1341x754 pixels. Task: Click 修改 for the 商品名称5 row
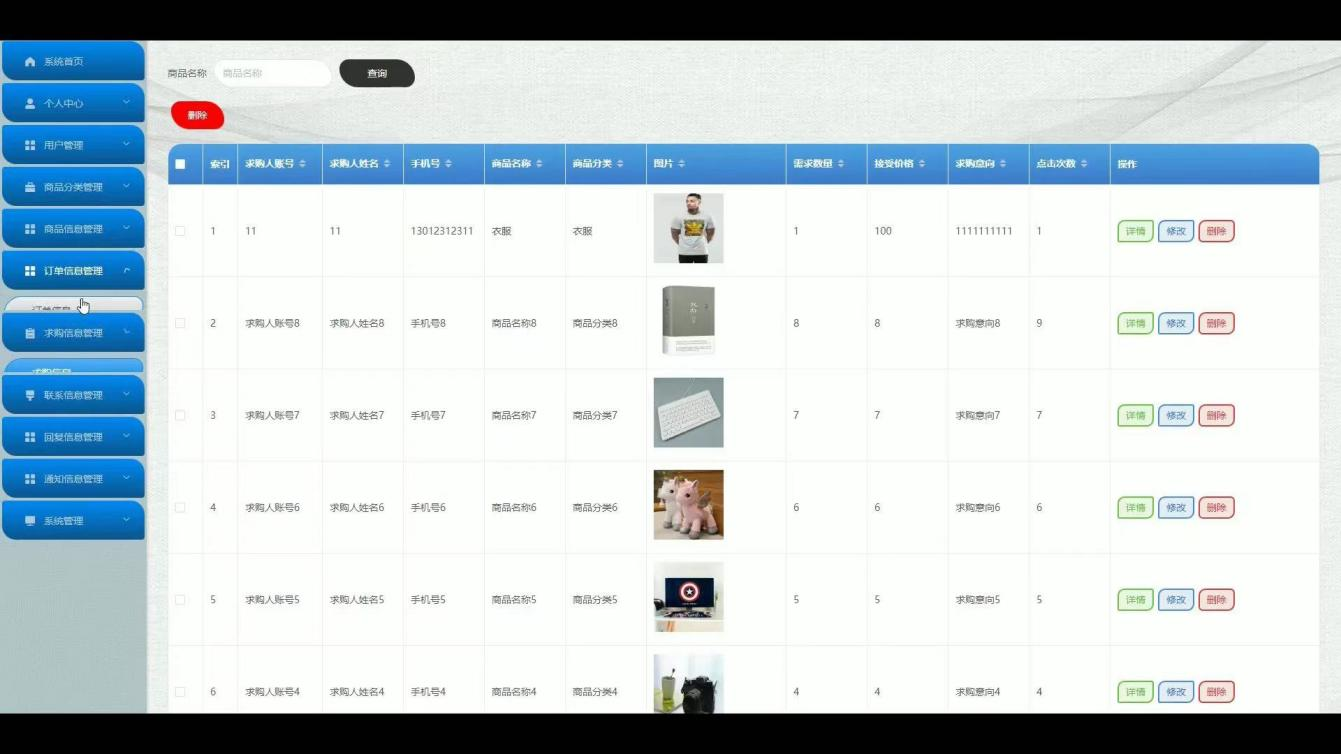(1176, 600)
